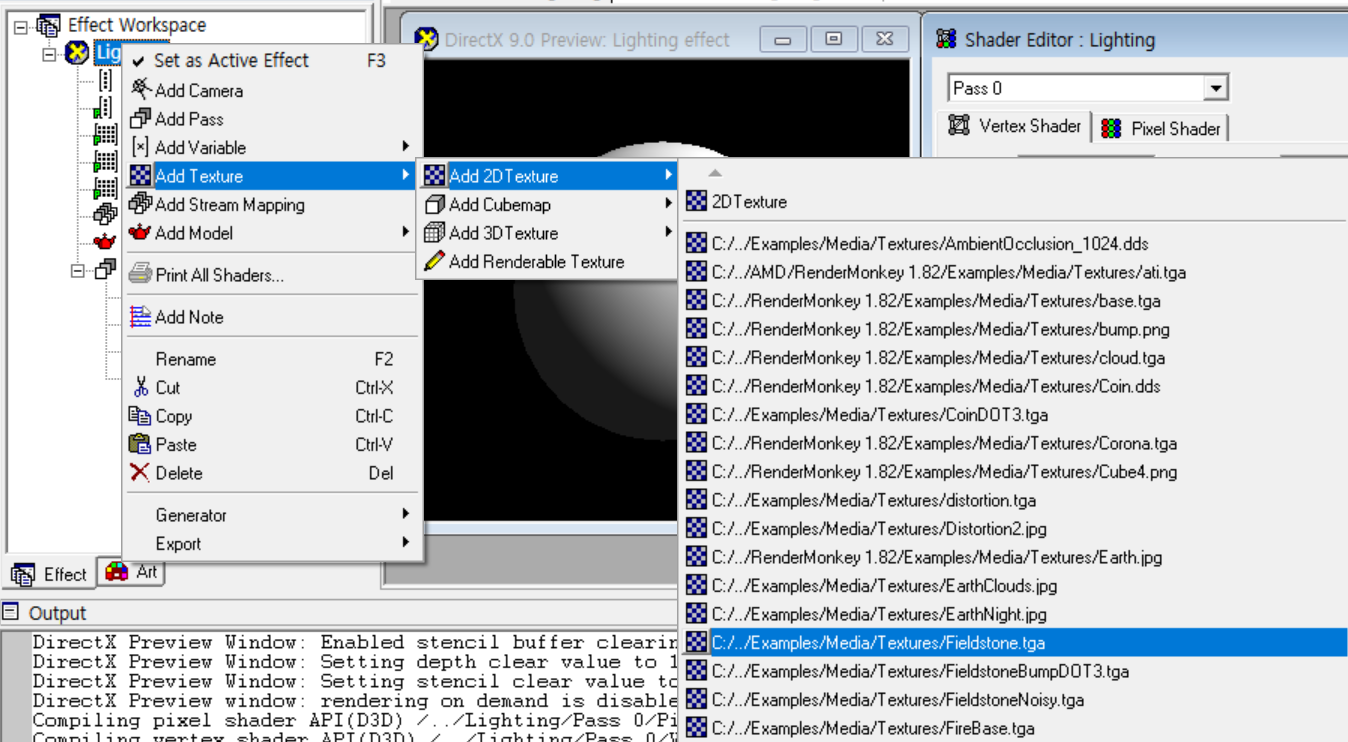This screenshot has width=1348, height=742.
Task: Click the Add Camera icon
Action: click(141, 89)
